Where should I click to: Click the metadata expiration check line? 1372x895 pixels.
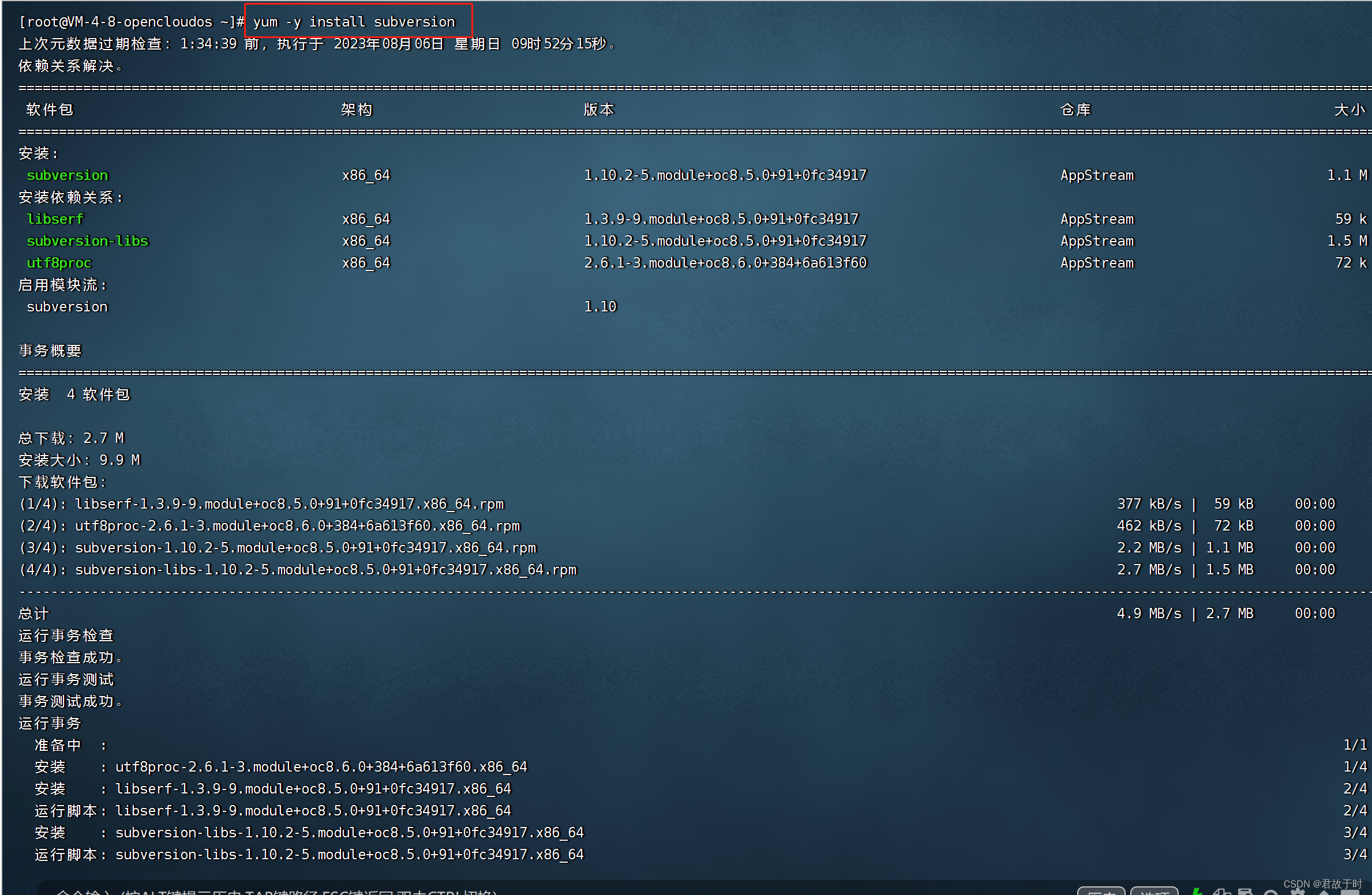click(318, 44)
